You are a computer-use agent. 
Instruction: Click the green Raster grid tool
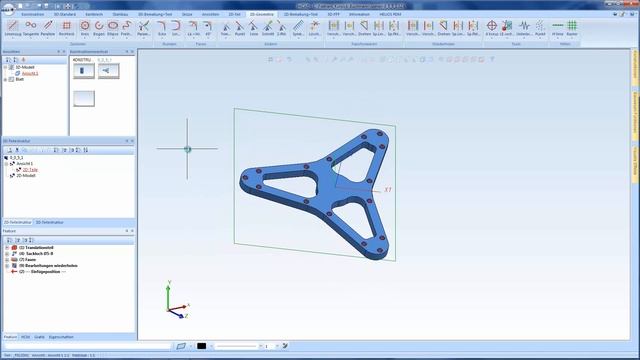(x=572, y=28)
